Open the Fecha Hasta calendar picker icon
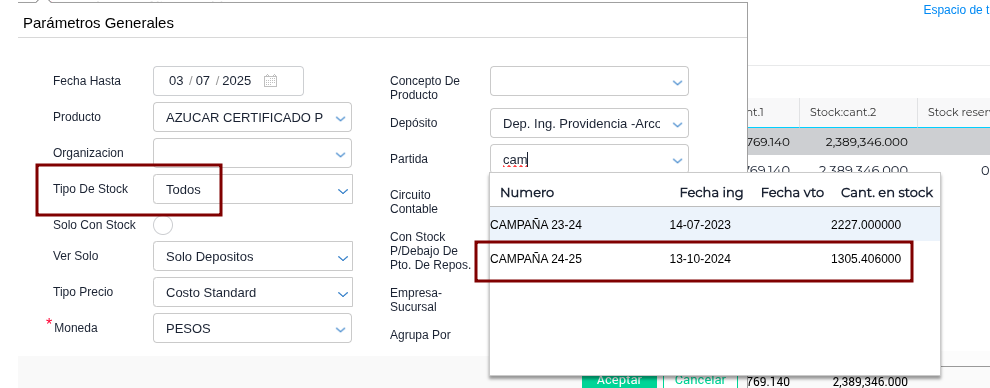The width and height of the screenshot is (990, 388). pos(270,81)
